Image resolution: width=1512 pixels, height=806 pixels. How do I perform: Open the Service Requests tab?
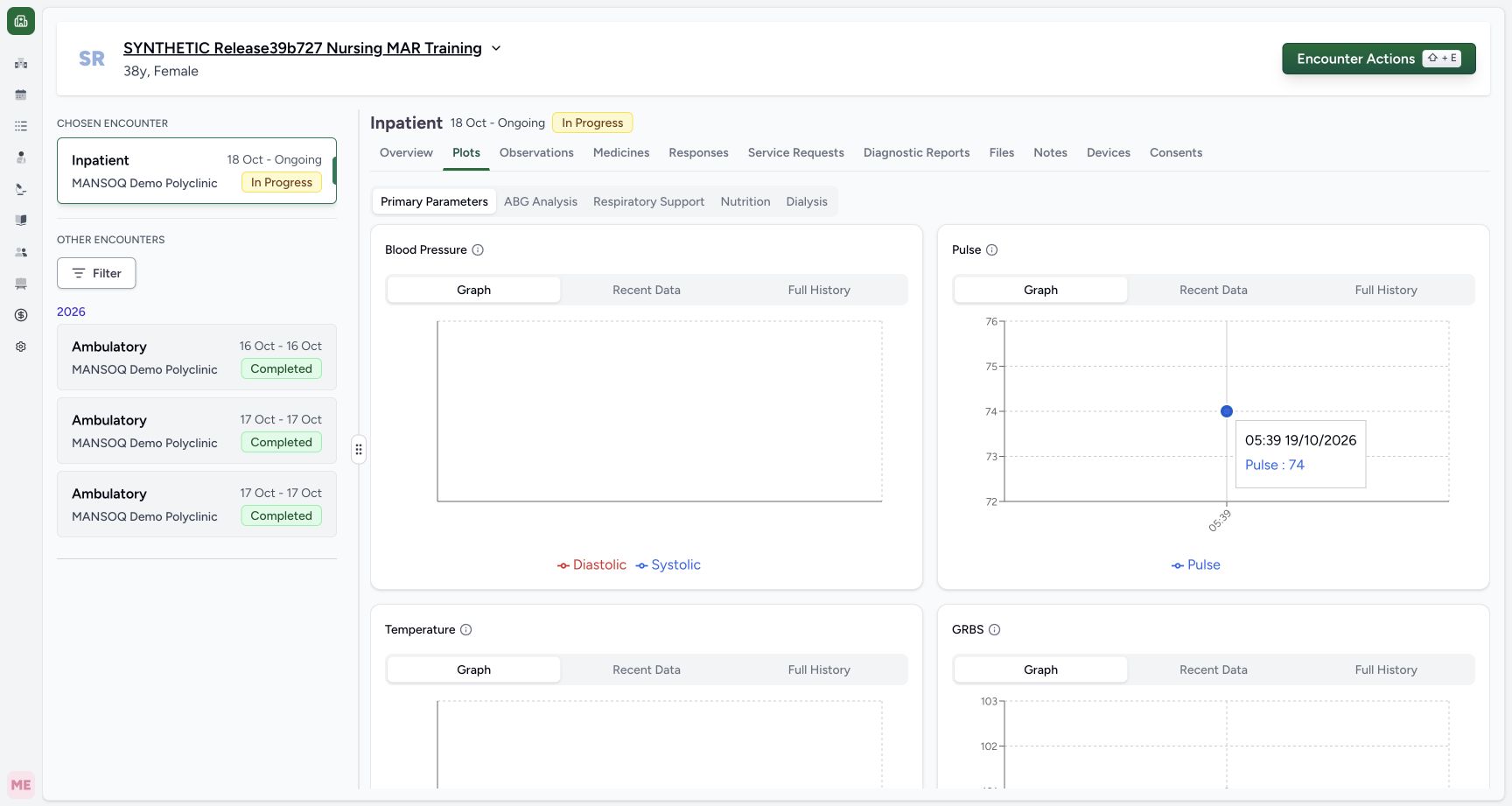point(795,152)
